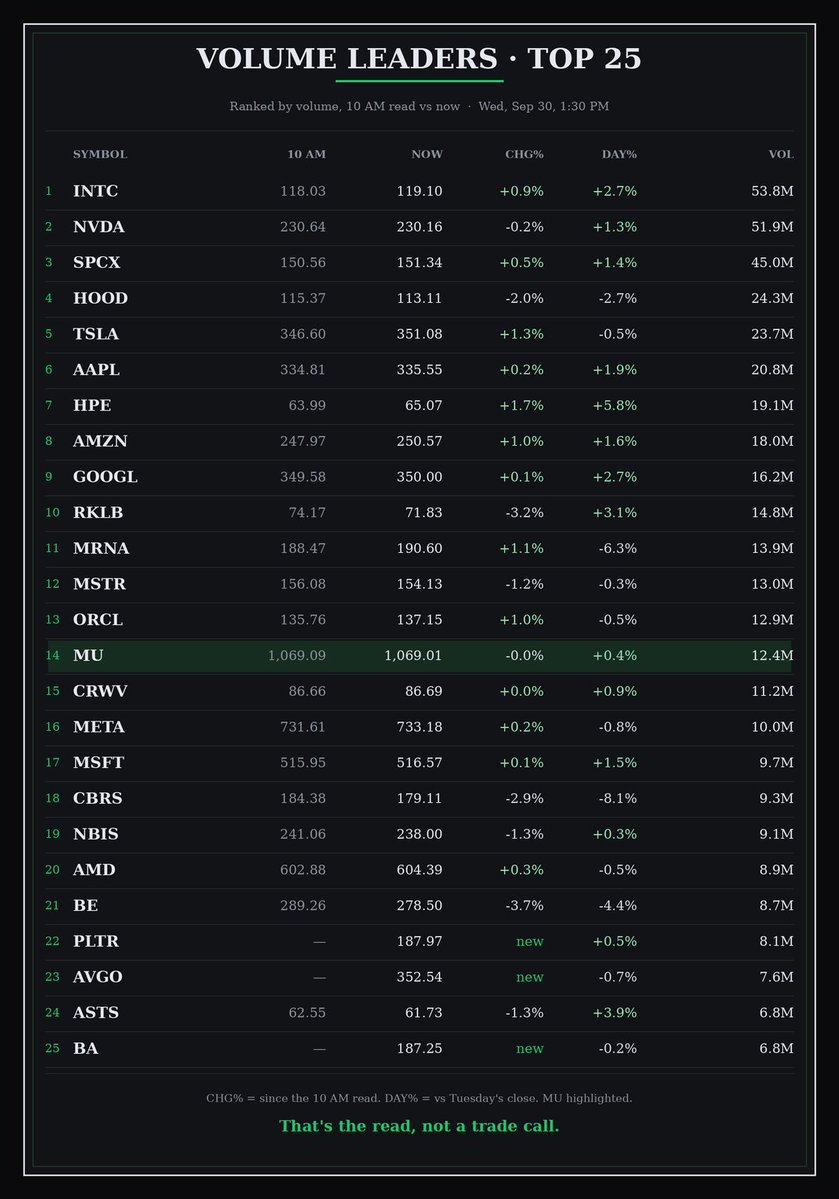Select the MSTR symbol
Screen dimensions: 839x1199
pos(99,584)
